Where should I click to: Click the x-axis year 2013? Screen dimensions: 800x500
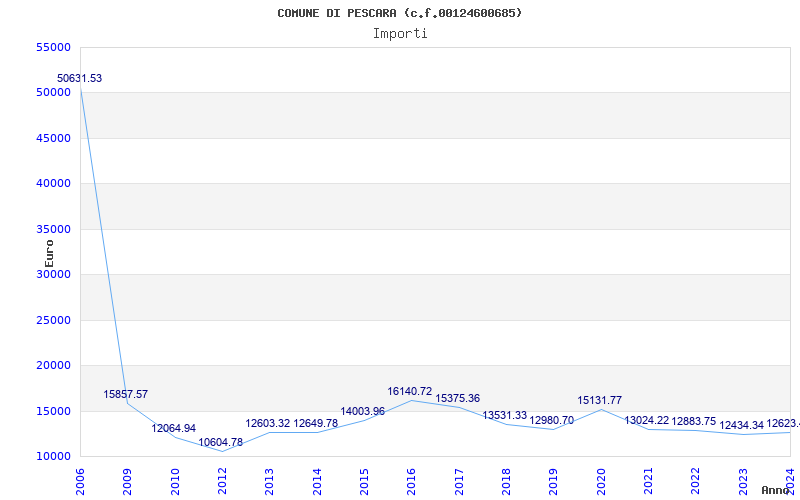(269, 482)
